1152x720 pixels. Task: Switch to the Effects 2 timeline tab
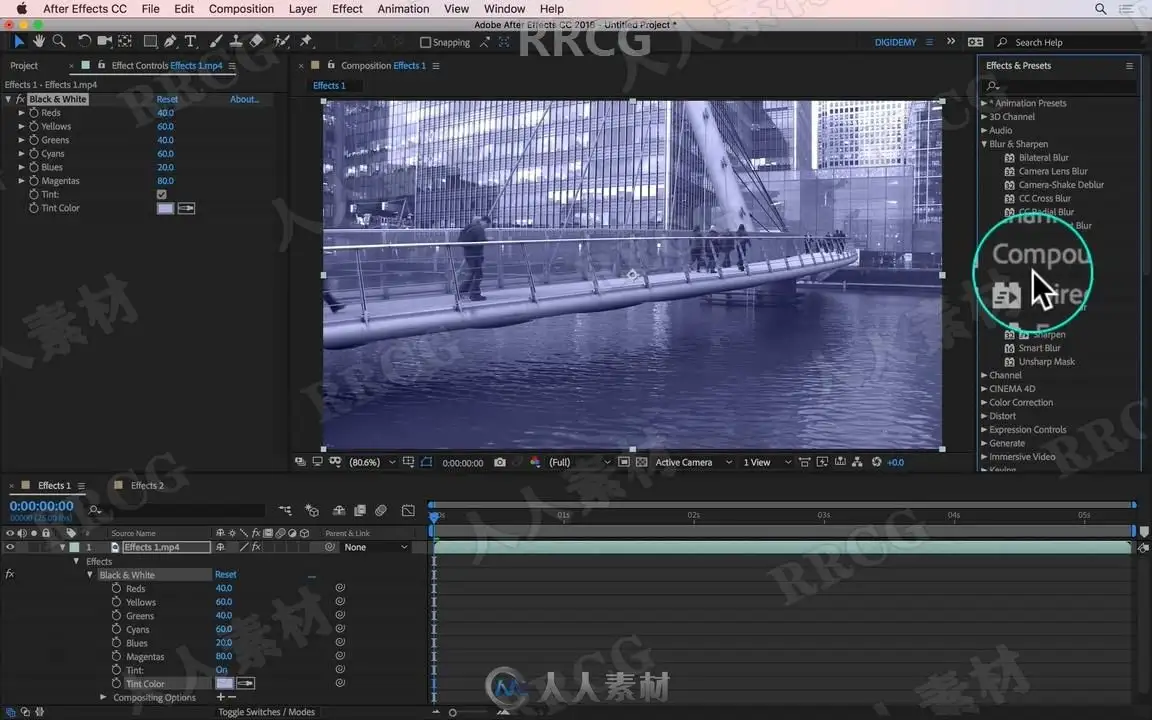[x=147, y=486]
